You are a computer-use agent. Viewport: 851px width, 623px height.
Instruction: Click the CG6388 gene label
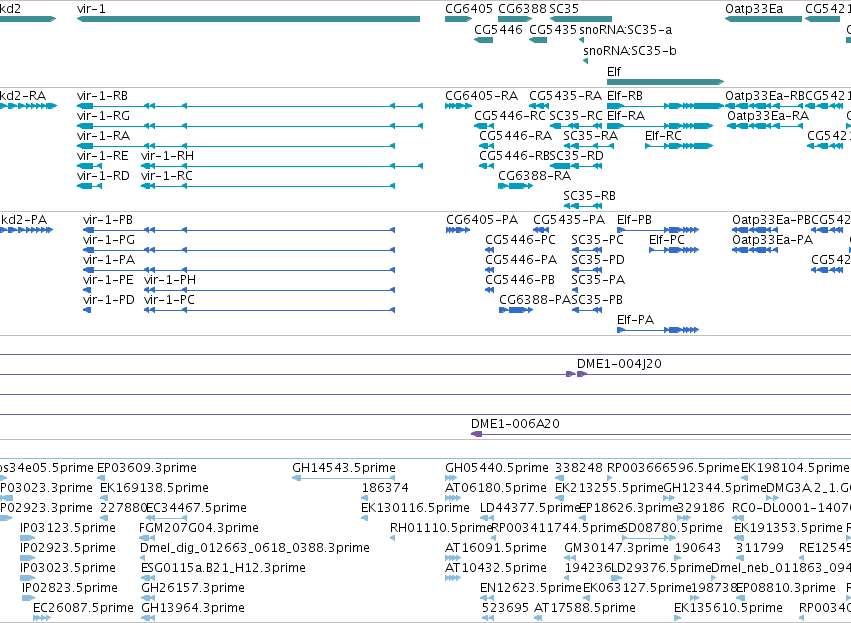(522, 9)
